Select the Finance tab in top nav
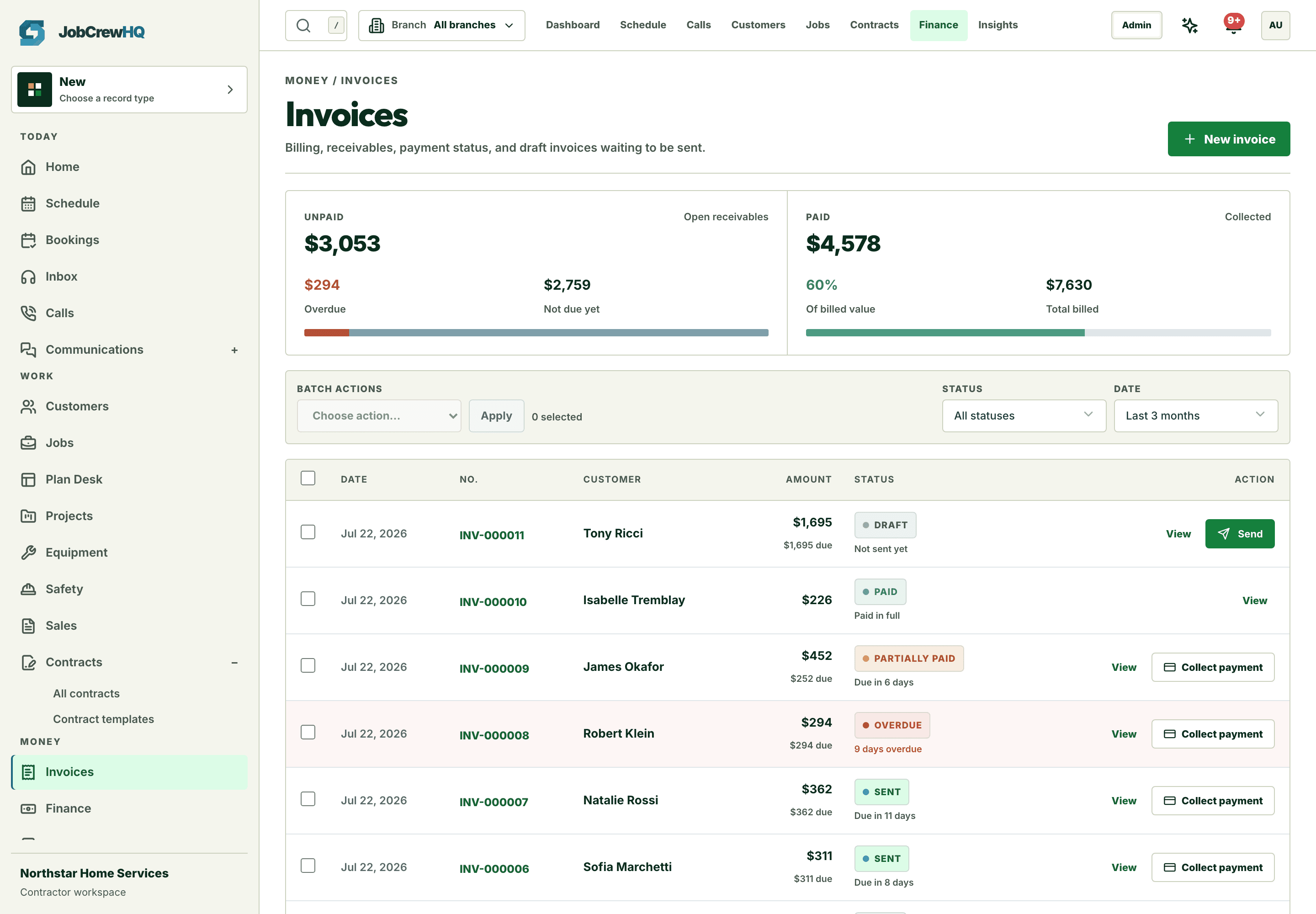Image resolution: width=1316 pixels, height=914 pixels. pos(939,25)
